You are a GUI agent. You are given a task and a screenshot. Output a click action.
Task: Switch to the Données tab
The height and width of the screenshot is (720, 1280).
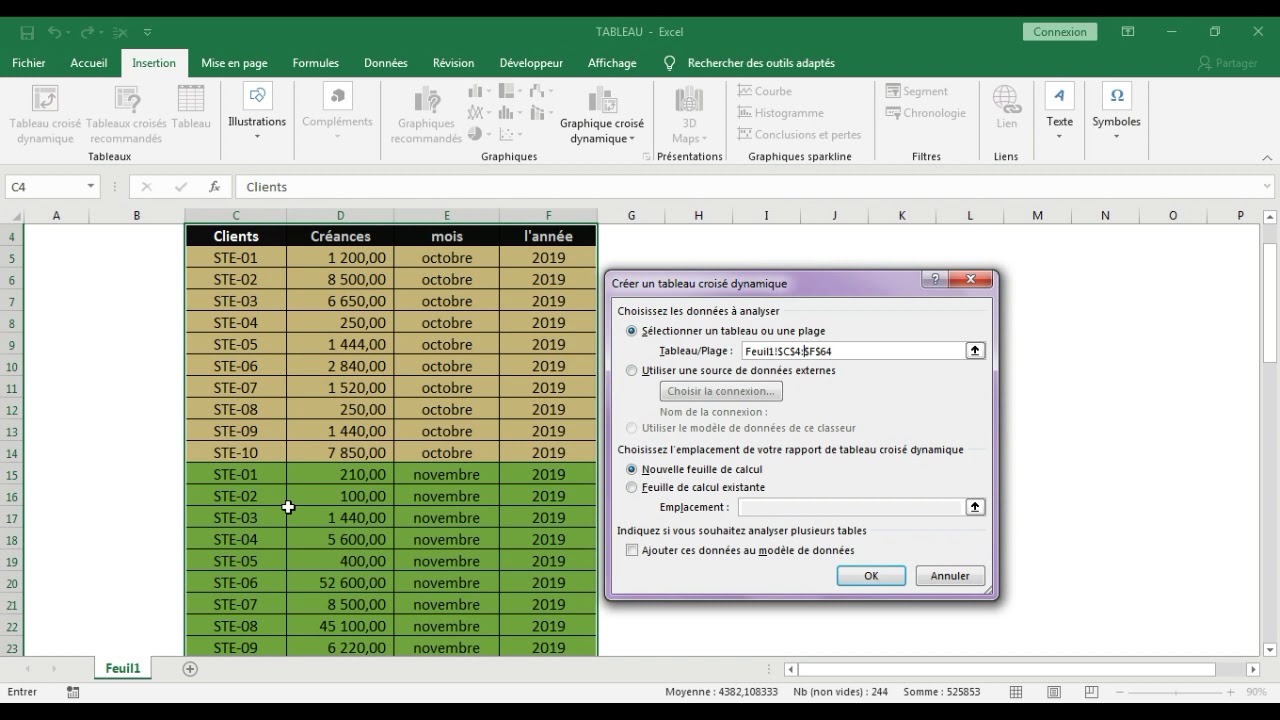tap(385, 63)
